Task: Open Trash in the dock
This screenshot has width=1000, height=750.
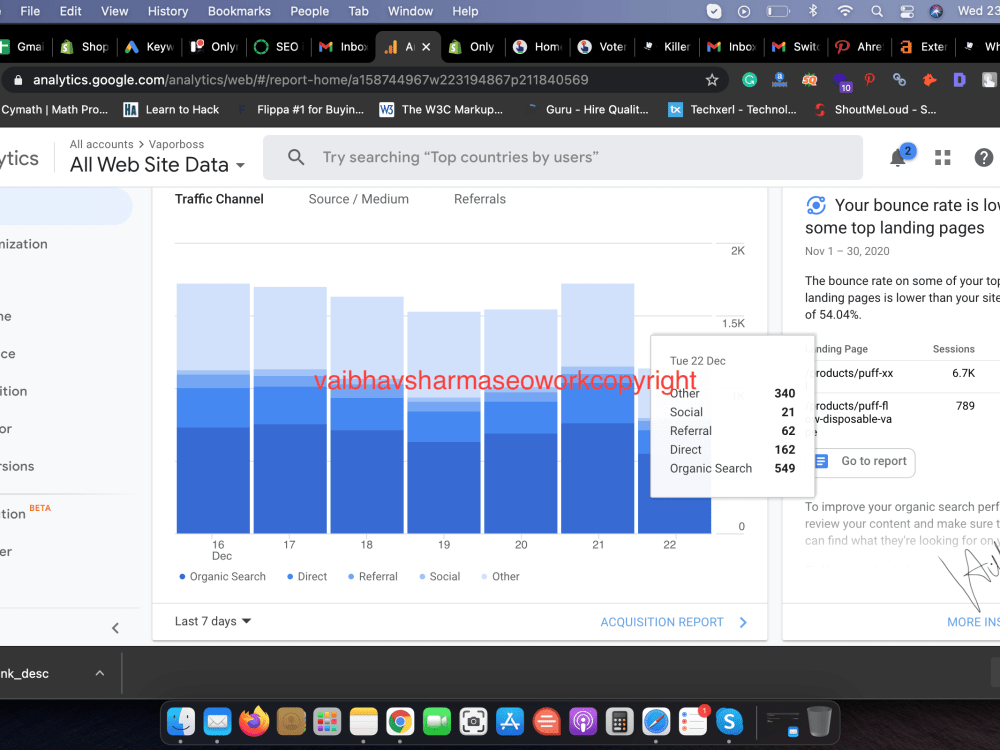Action: click(820, 721)
